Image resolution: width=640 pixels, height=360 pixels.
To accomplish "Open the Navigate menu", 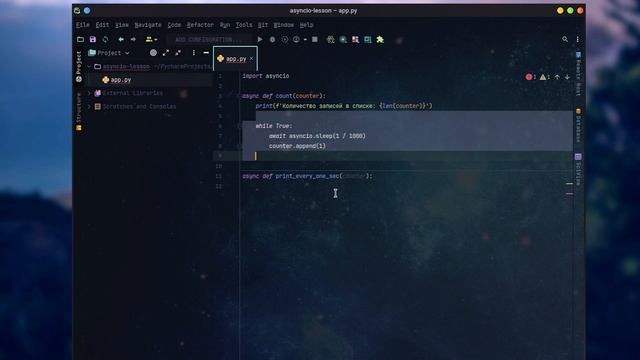I will point(148,25).
